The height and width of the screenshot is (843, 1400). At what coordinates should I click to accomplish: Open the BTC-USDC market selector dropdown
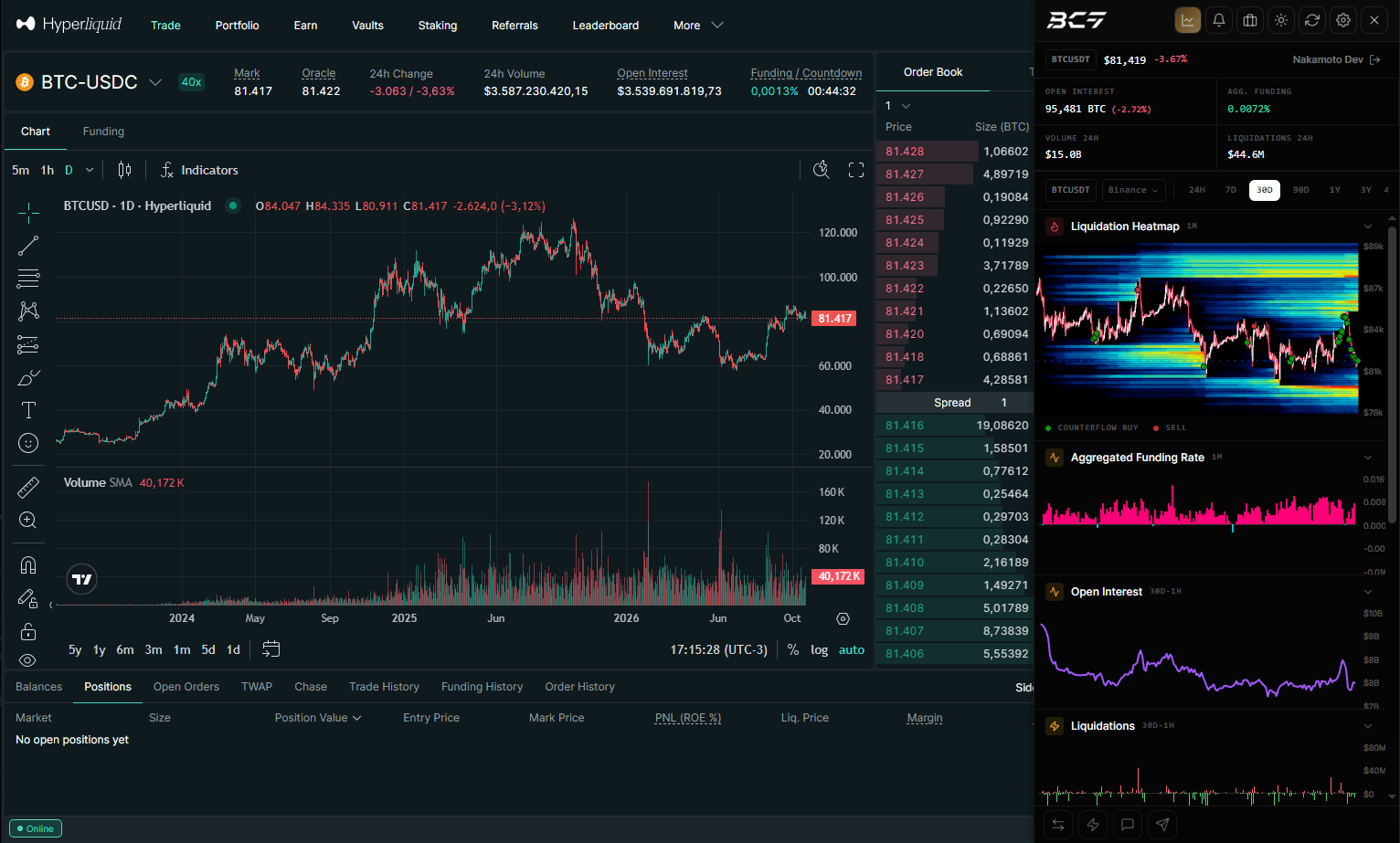tap(155, 82)
